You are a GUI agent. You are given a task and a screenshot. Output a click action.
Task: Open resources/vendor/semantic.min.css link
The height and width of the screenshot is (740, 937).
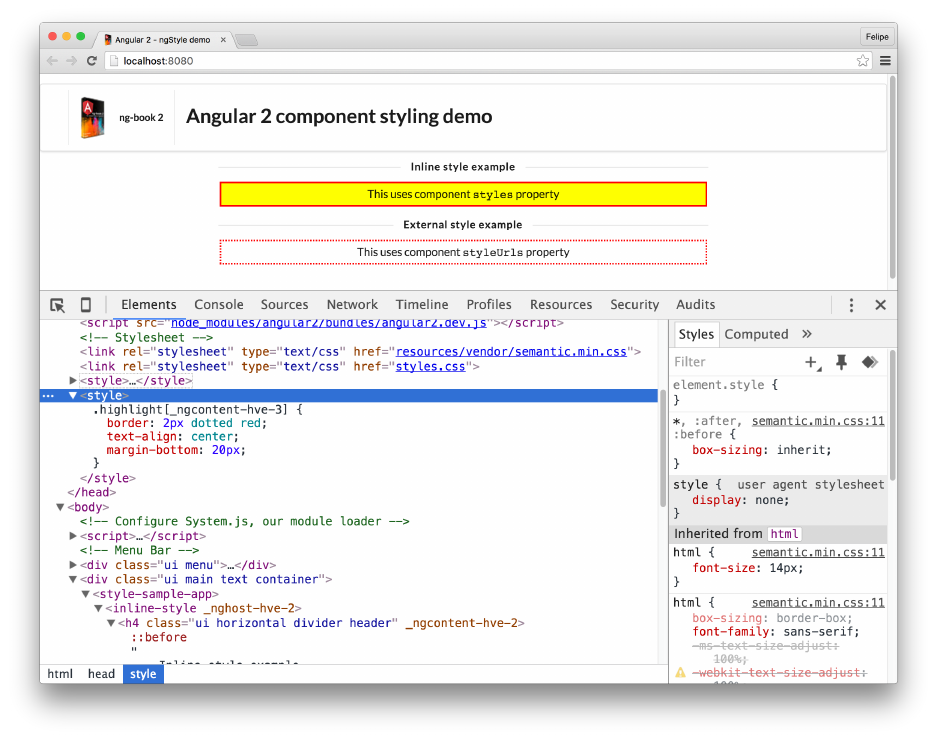(511, 352)
